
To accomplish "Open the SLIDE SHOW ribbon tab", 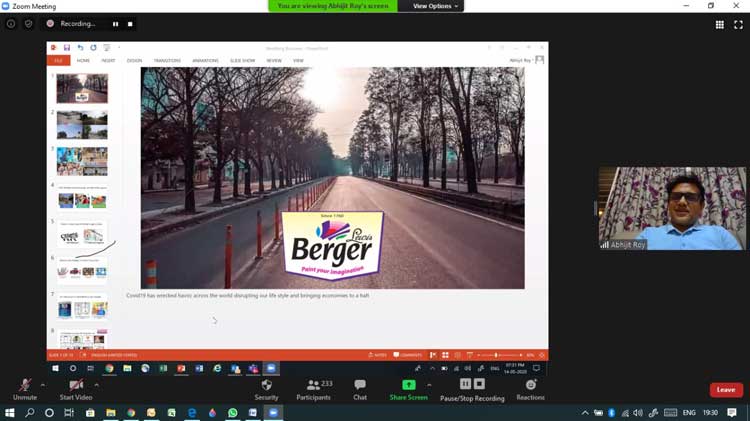I will [243, 60].
